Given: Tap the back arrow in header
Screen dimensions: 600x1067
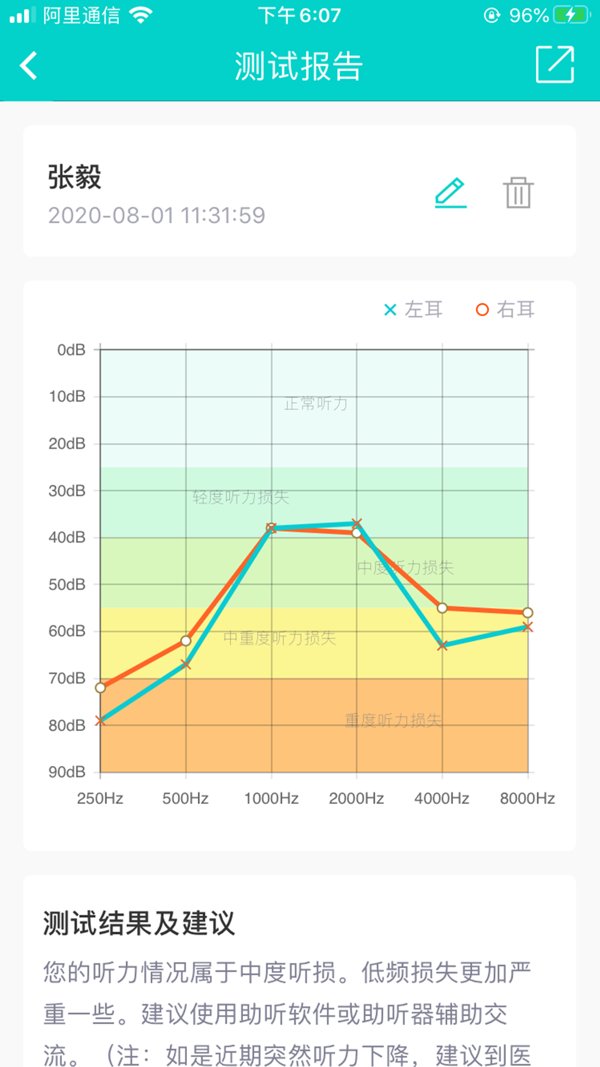Looking at the screenshot, I should pyautogui.click(x=29, y=66).
